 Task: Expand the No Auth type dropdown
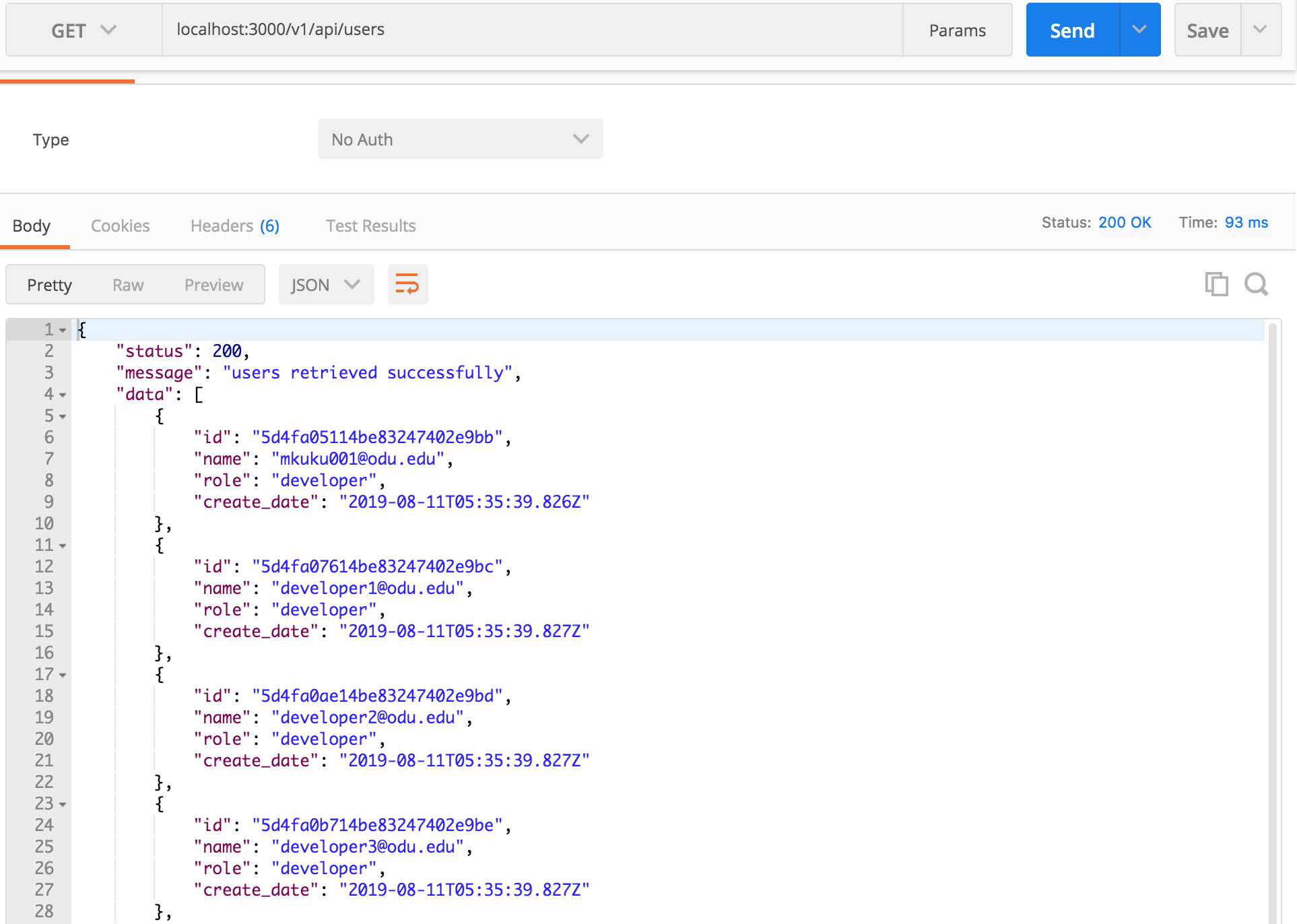460,139
